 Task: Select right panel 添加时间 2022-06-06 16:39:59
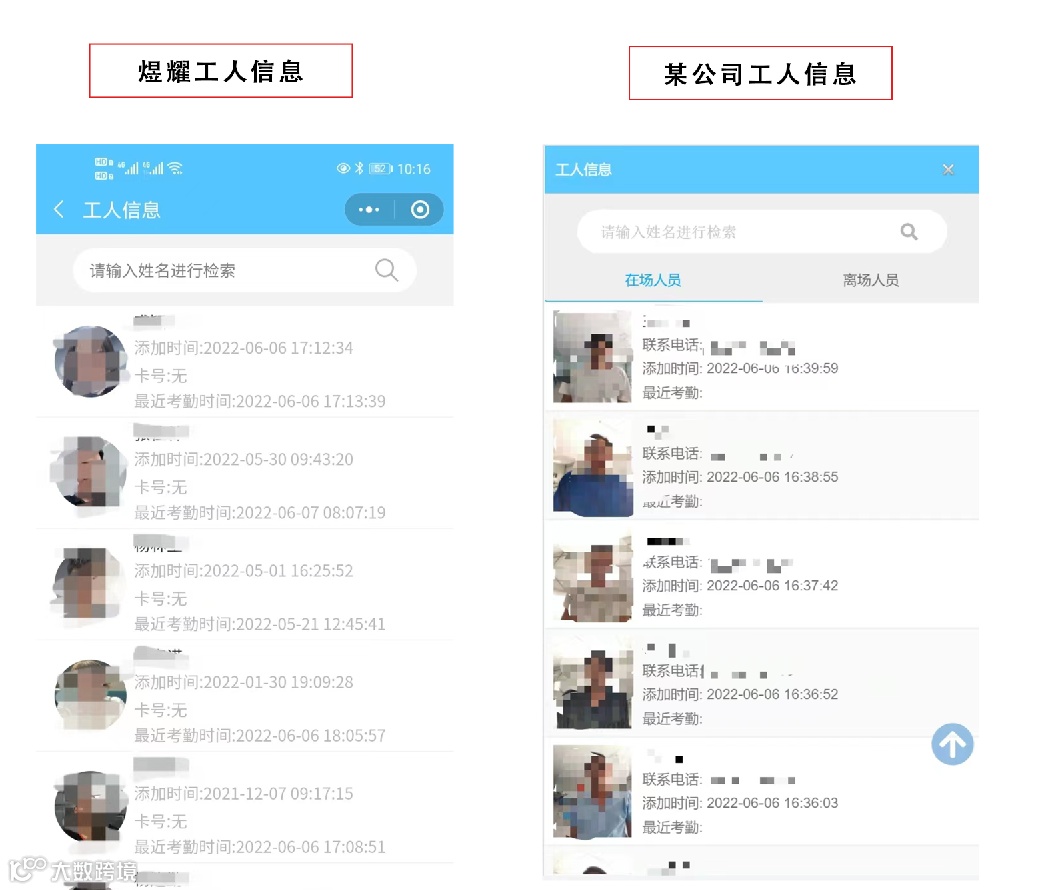(x=740, y=368)
